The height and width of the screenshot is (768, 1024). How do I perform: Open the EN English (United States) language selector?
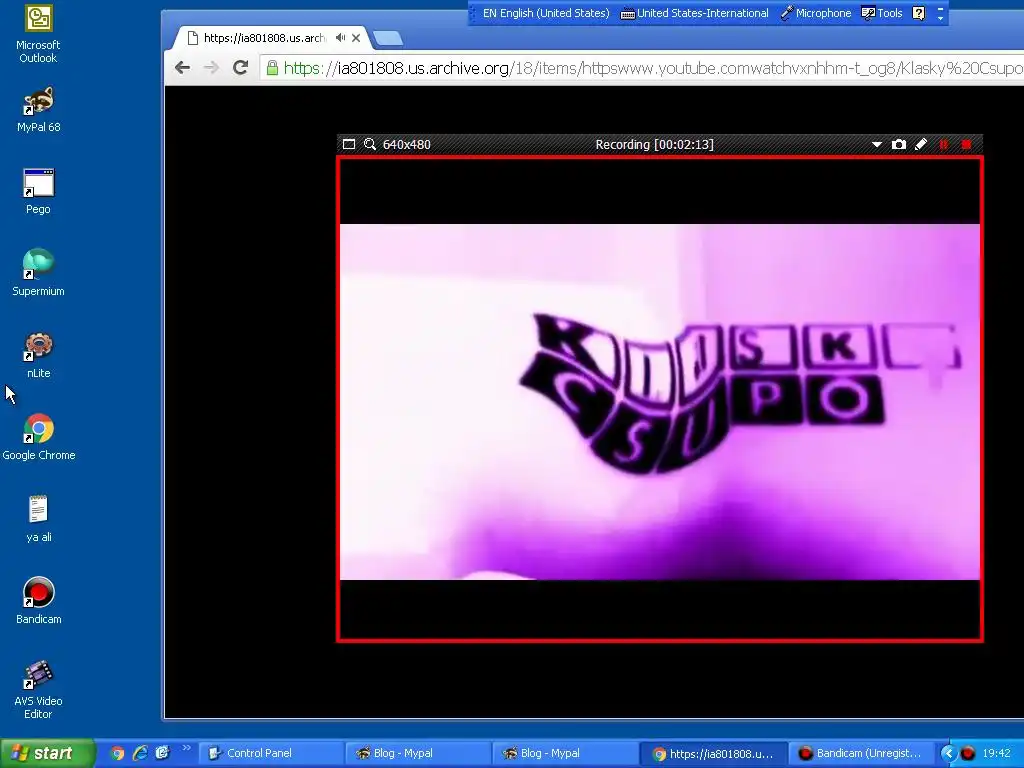tap(545, 13)
